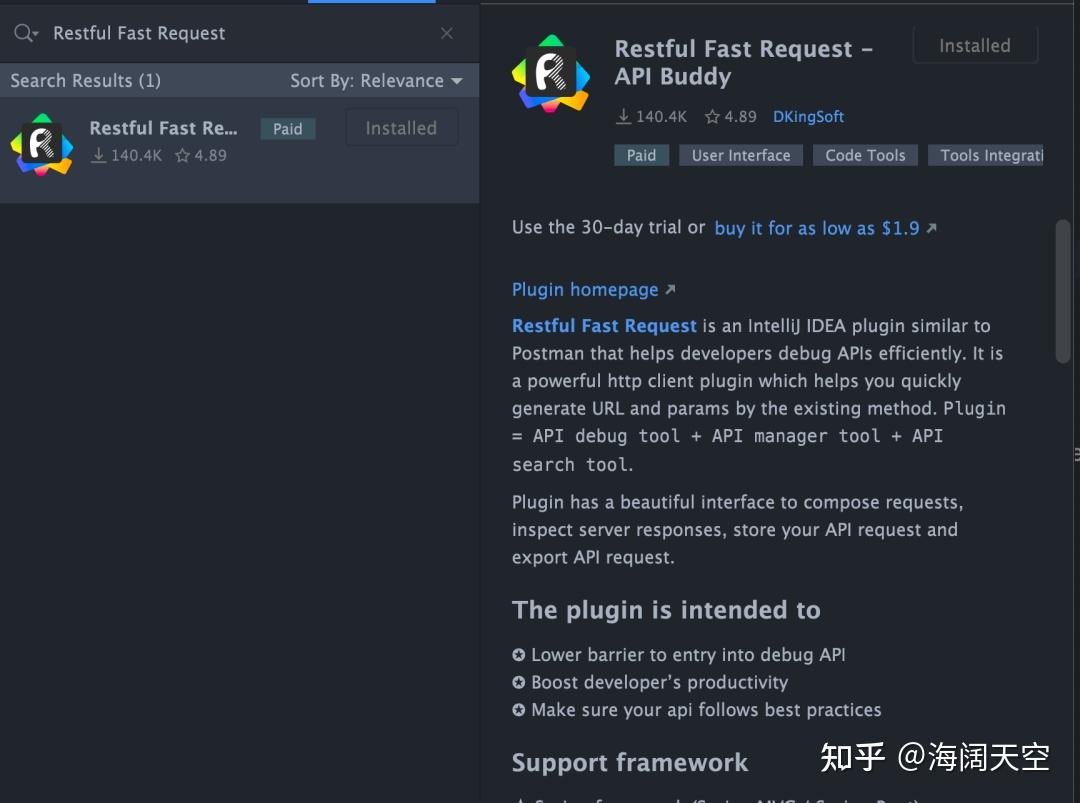Click the Restful Fast Request description link
Screen dimensions: 1080x803
coord(604,326)
